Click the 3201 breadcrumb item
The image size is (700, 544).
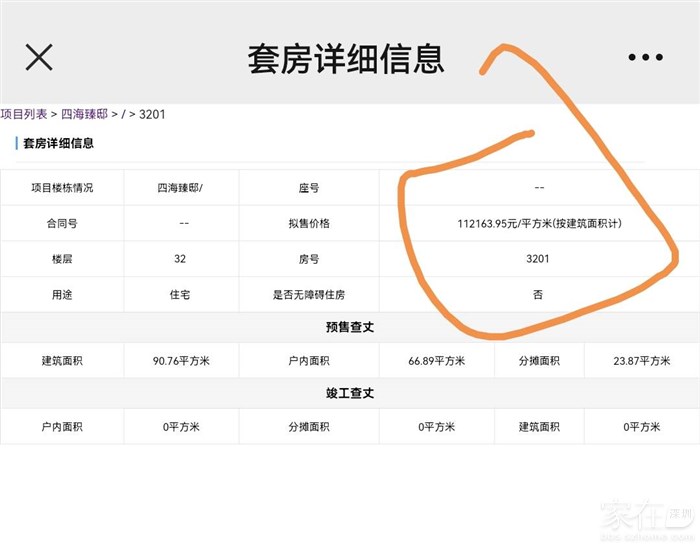(152, 114)
